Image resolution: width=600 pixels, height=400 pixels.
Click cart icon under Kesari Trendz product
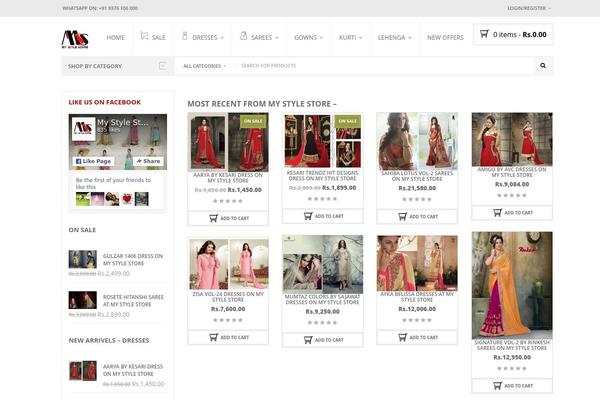coord(308,216)
